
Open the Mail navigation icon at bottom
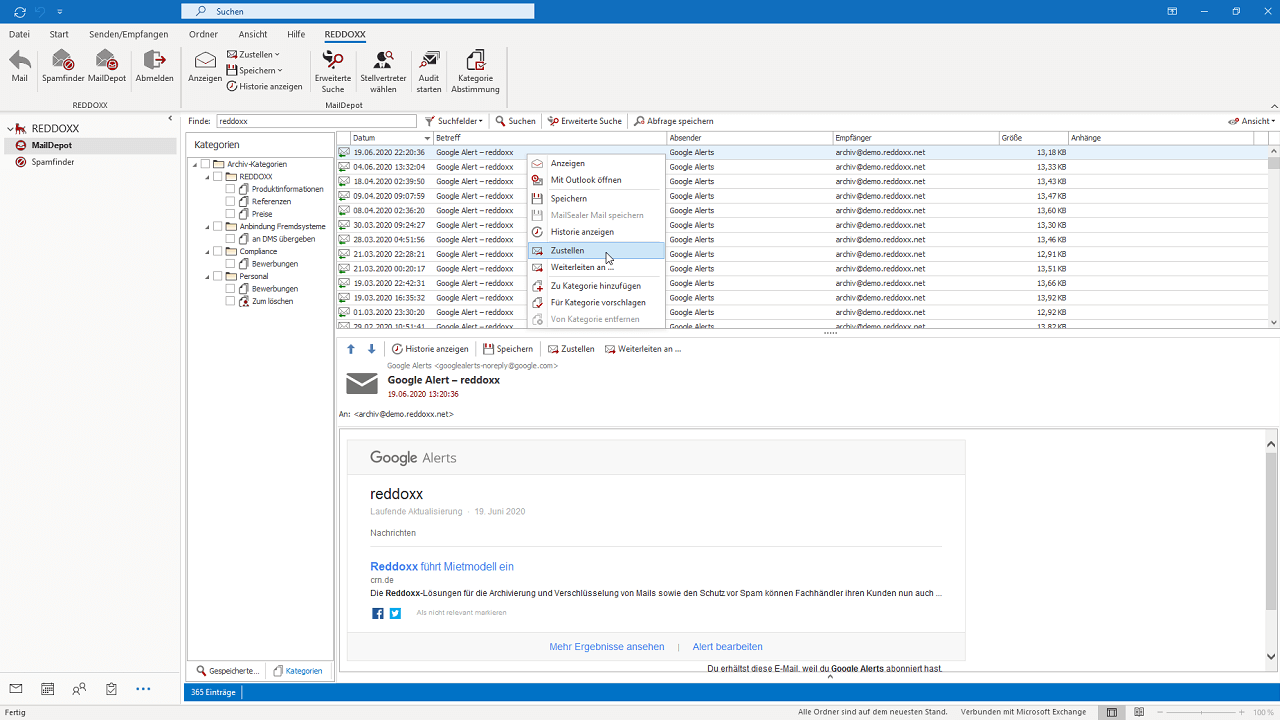pyautogui.click(x=16, y=689)
